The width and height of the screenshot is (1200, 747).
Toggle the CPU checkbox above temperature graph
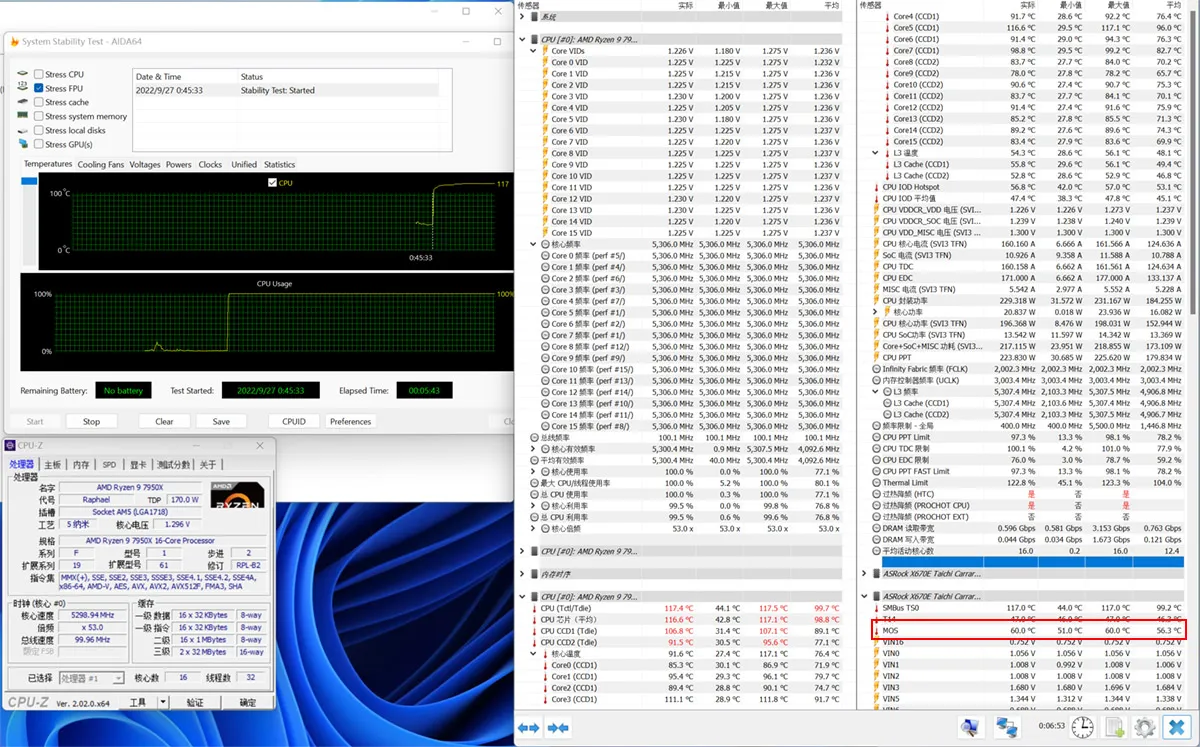272,183
